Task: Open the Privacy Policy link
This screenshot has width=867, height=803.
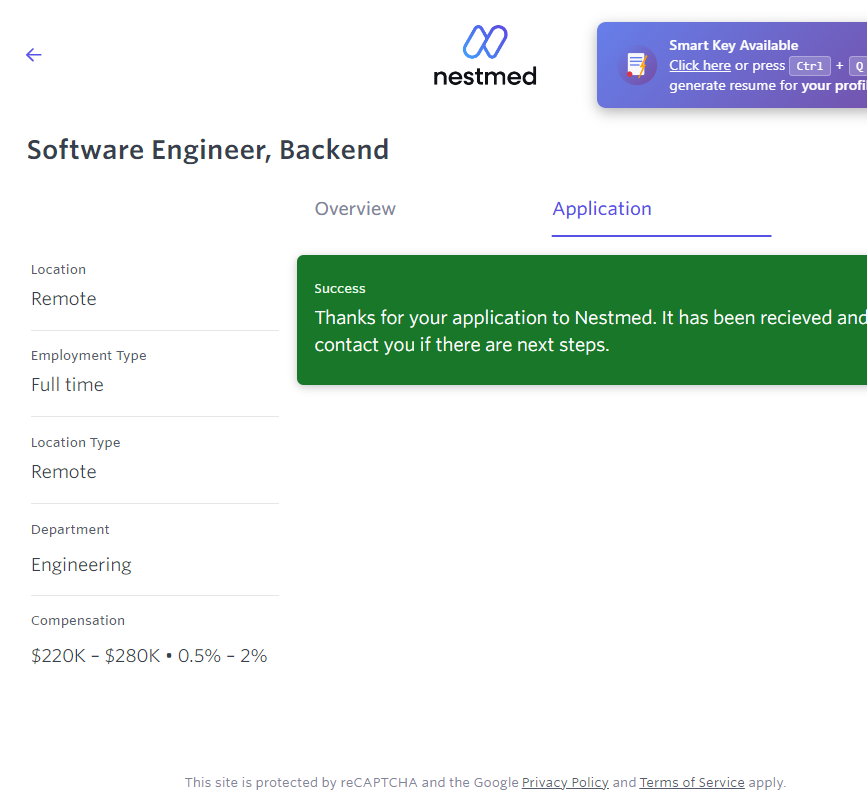Action: tap(565, 783)
